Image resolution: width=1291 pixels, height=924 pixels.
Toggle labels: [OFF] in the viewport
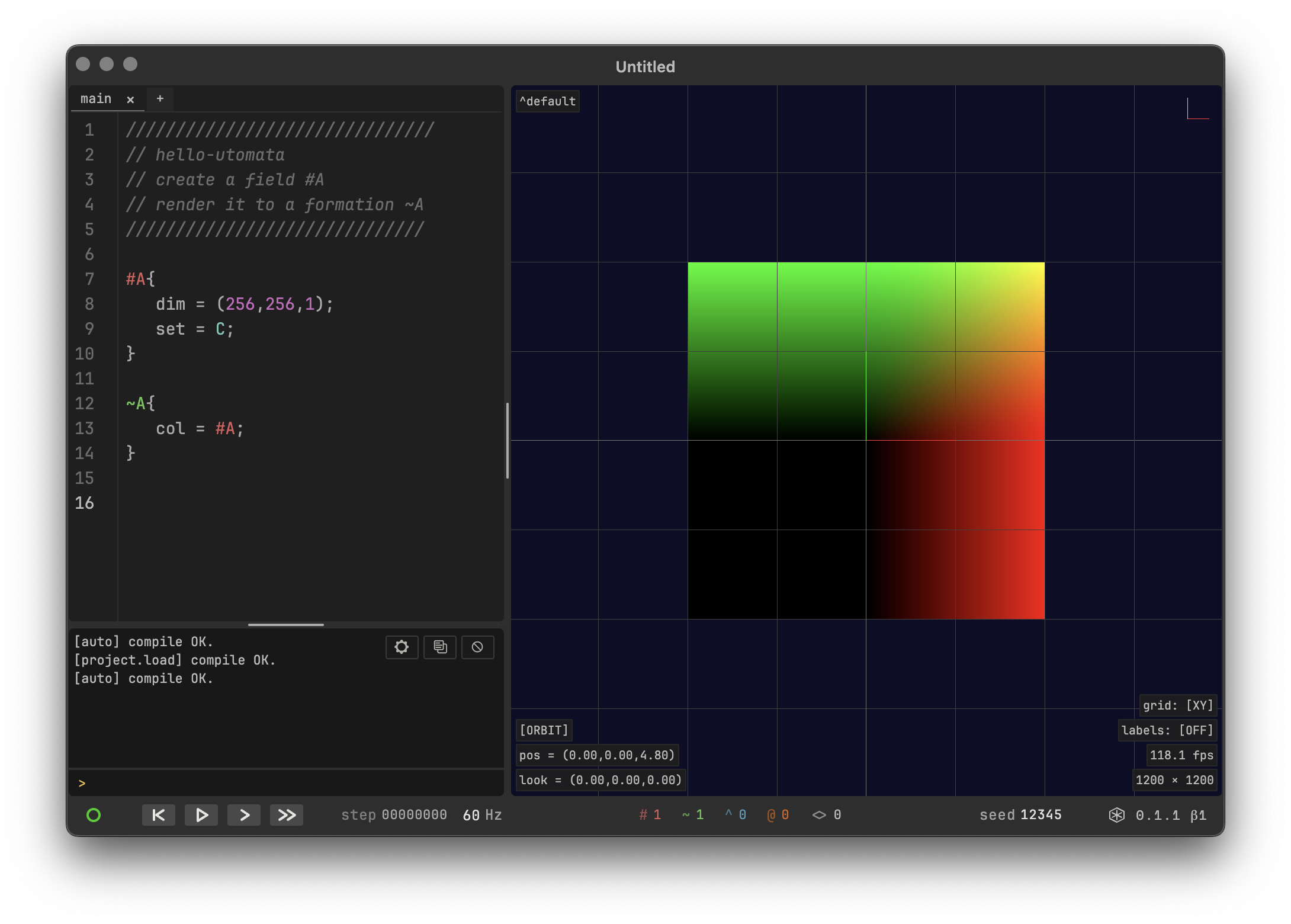[1167, 730]
